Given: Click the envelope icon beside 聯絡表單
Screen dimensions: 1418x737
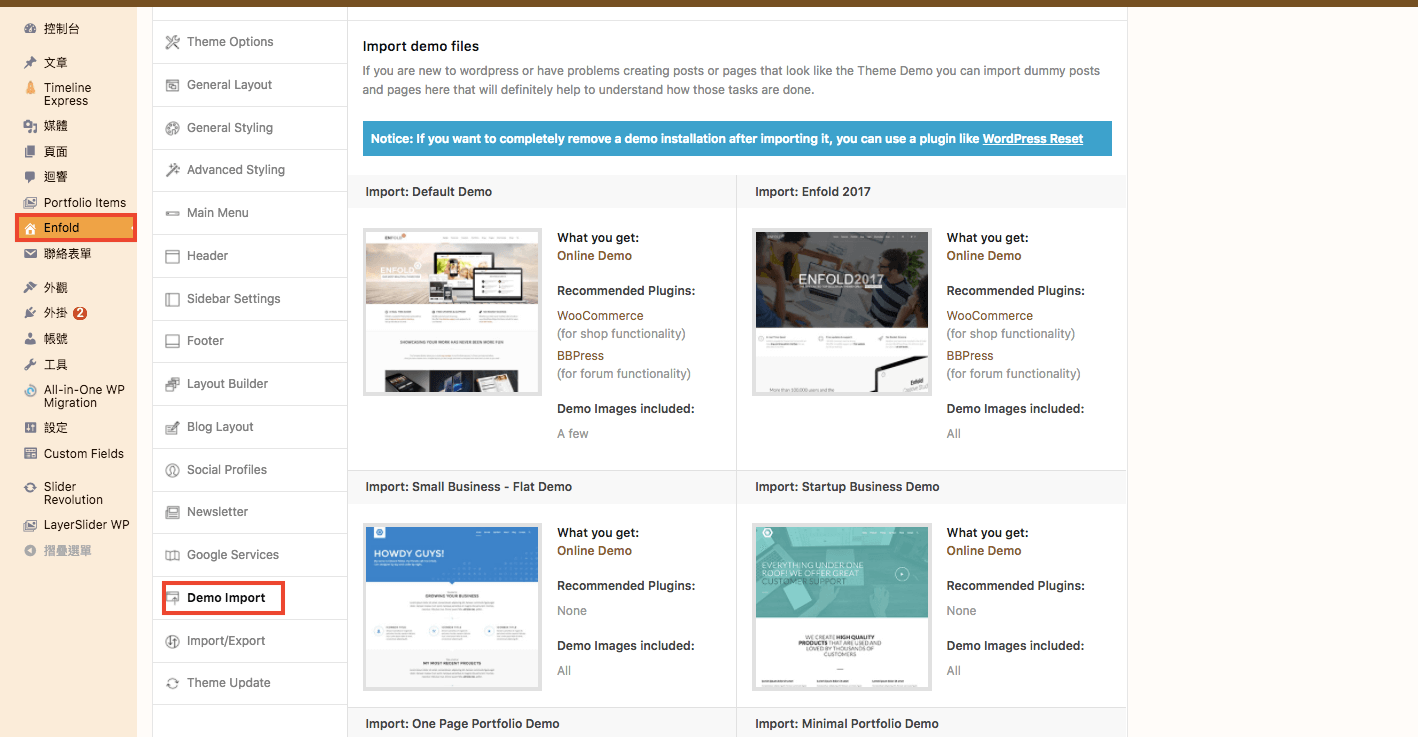Looking at the screenshot, I should tap(30, 254).
